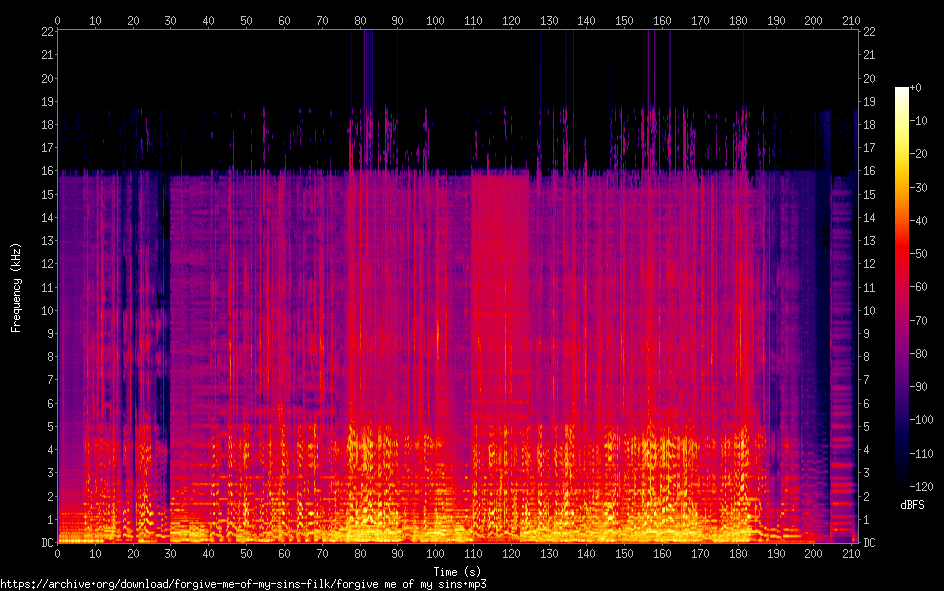The height and width of the screenshot is (591, 944).
Task: Click "100" on the top time axis
Action: point(435,20)
